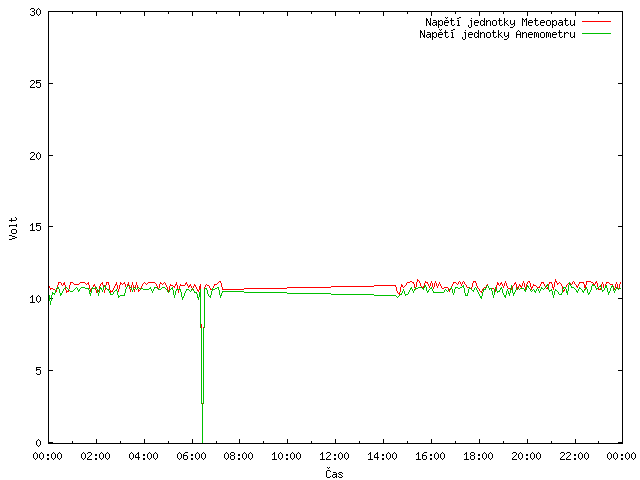Click the 06:00 time tick label
The width and height of the screenshot is (640, 480).
click(x=191, y=456)
